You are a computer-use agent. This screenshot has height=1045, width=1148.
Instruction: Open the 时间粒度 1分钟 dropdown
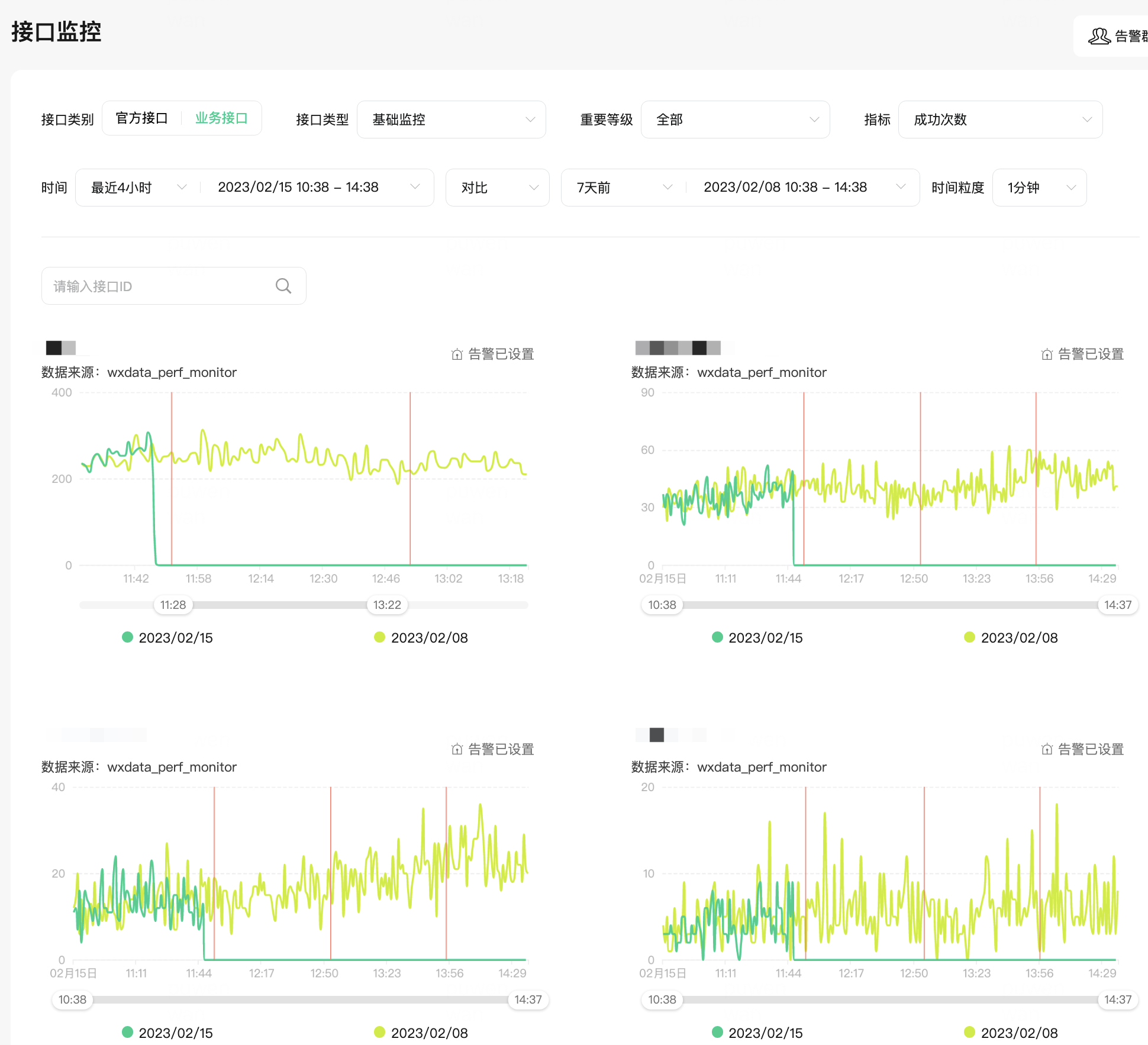tap(1039, 188)
